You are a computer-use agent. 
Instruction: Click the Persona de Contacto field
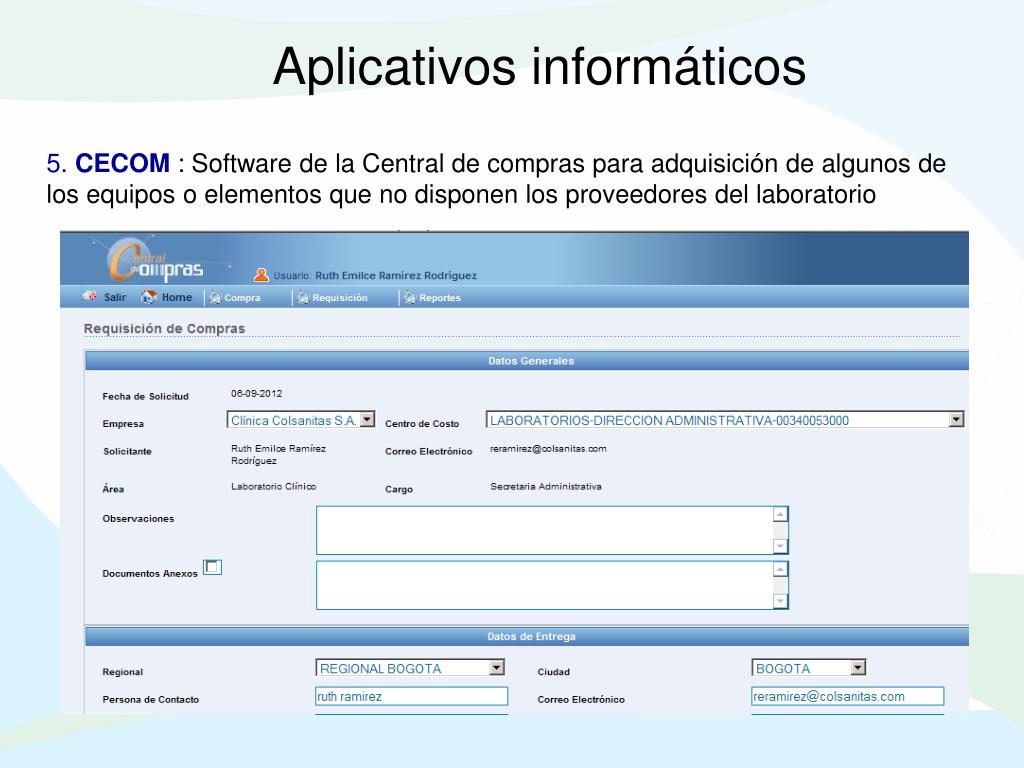click(411, 696)
